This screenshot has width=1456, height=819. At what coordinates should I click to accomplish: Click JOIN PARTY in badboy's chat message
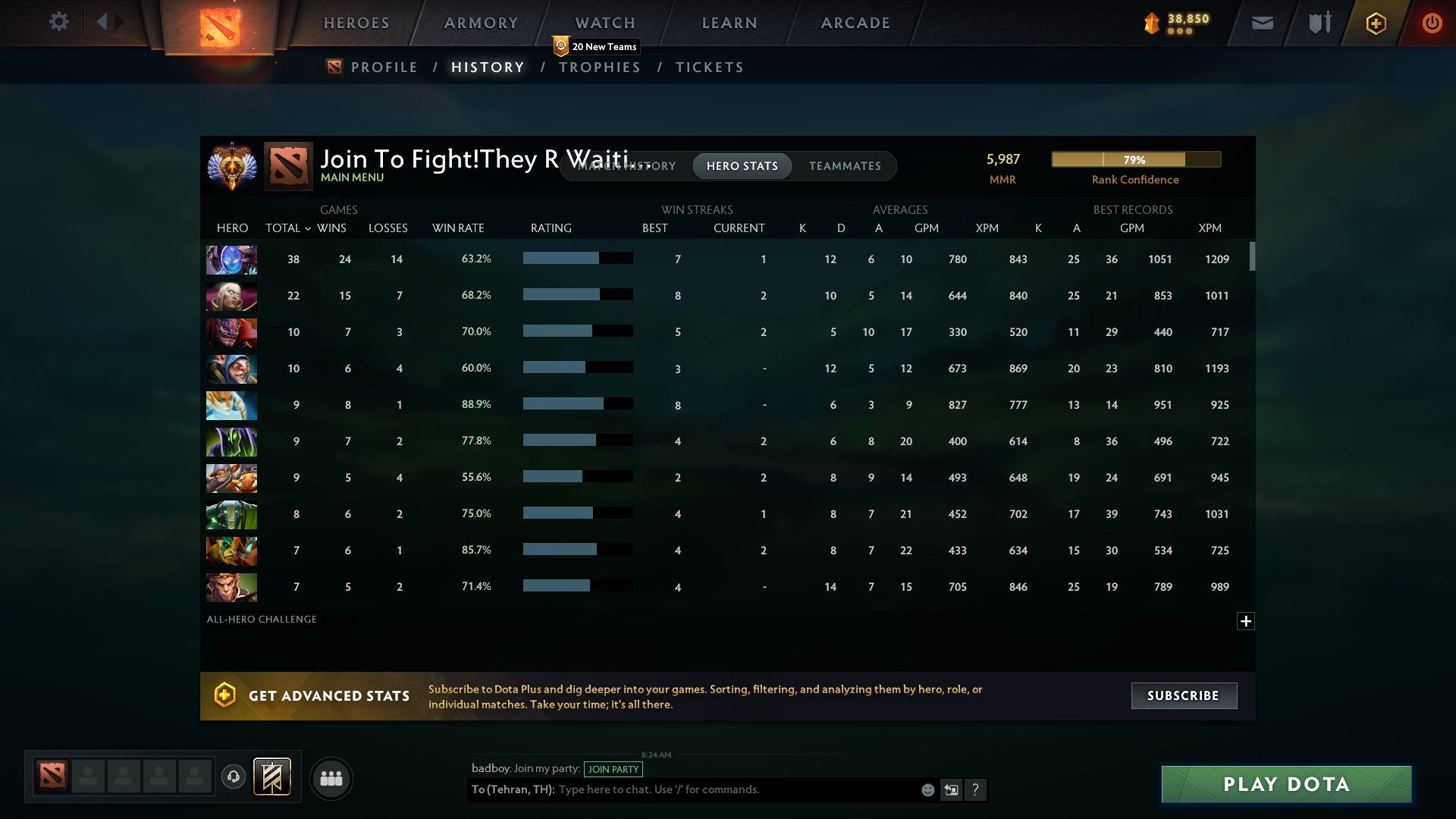point(613,769)
